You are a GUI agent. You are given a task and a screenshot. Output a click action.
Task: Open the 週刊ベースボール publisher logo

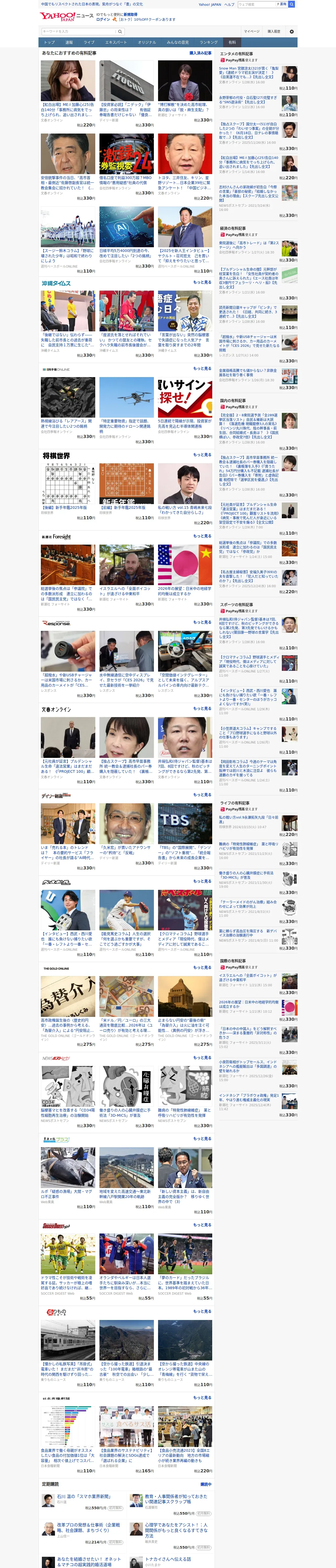(56, 881)
